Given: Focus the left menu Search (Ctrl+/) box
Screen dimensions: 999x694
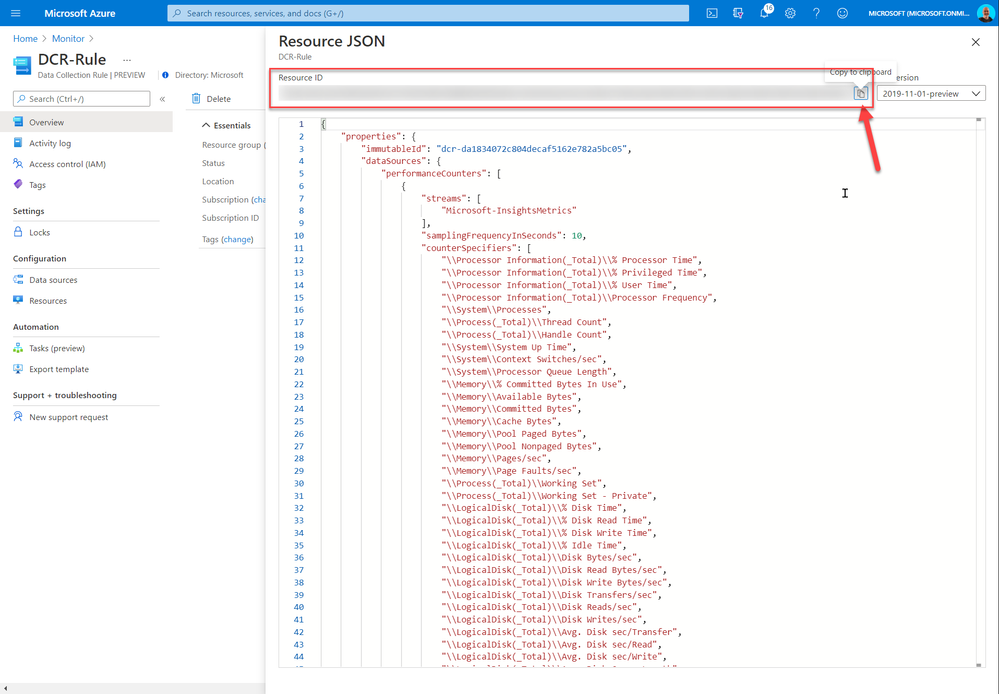Looking at the screenshot, I should point(82,99).
